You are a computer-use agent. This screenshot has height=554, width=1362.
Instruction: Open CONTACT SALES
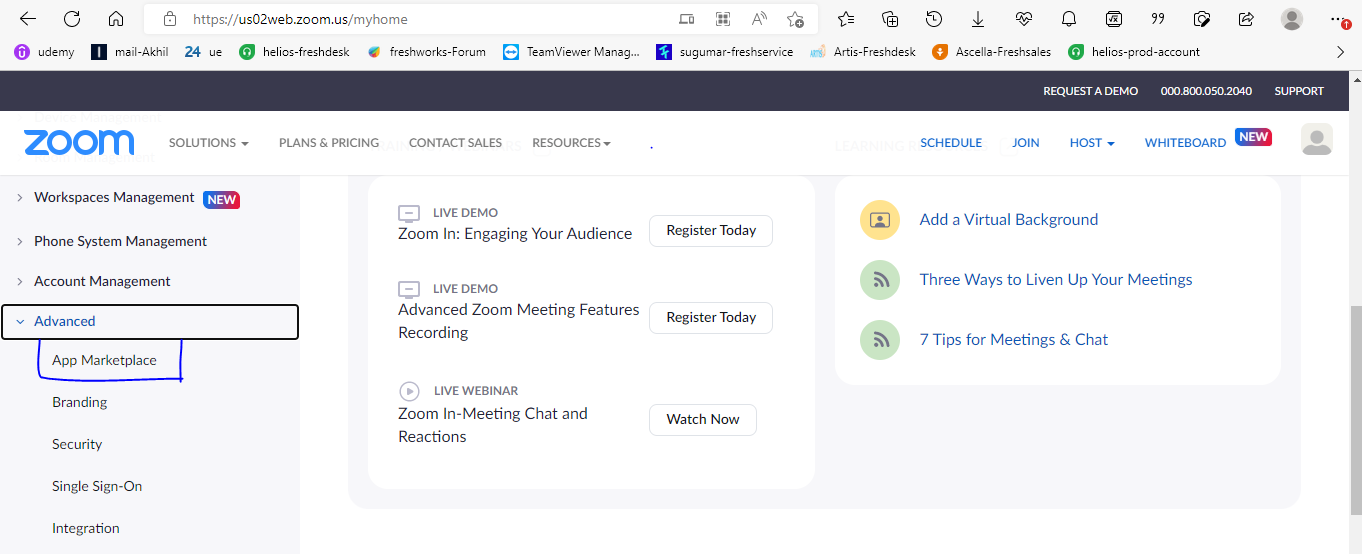pos(455,143)
